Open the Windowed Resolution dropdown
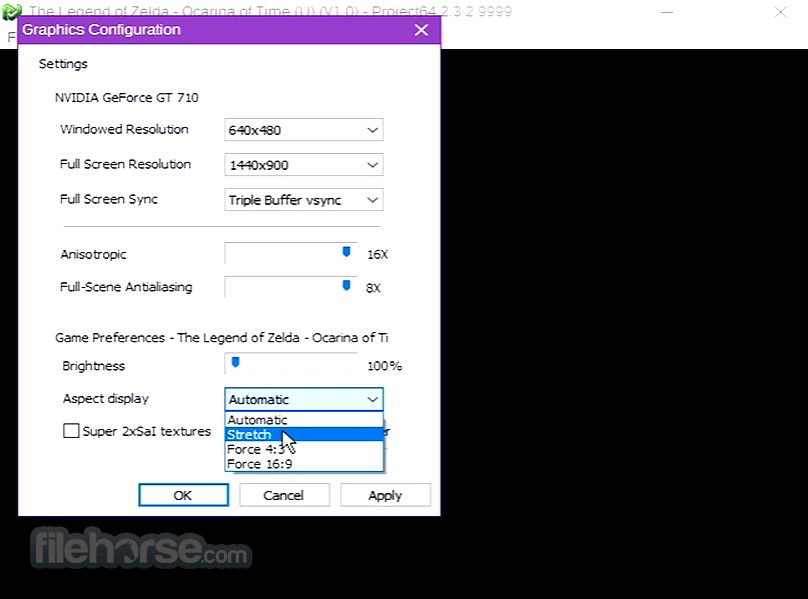This screenshot has height=599, width=808. pos(304,130)
